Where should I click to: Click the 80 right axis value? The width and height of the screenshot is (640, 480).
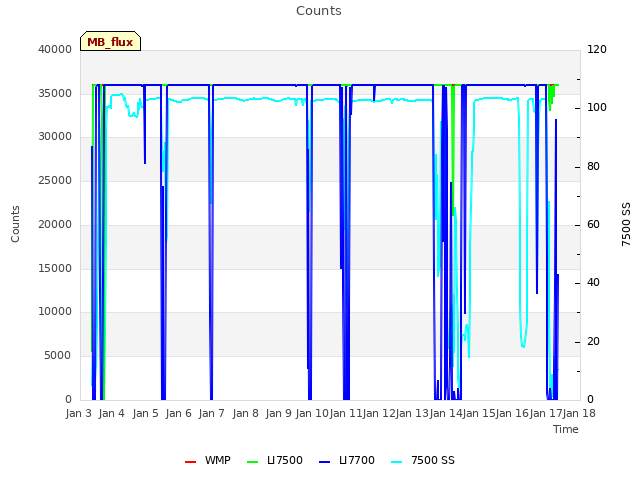(x=593, y=167)
